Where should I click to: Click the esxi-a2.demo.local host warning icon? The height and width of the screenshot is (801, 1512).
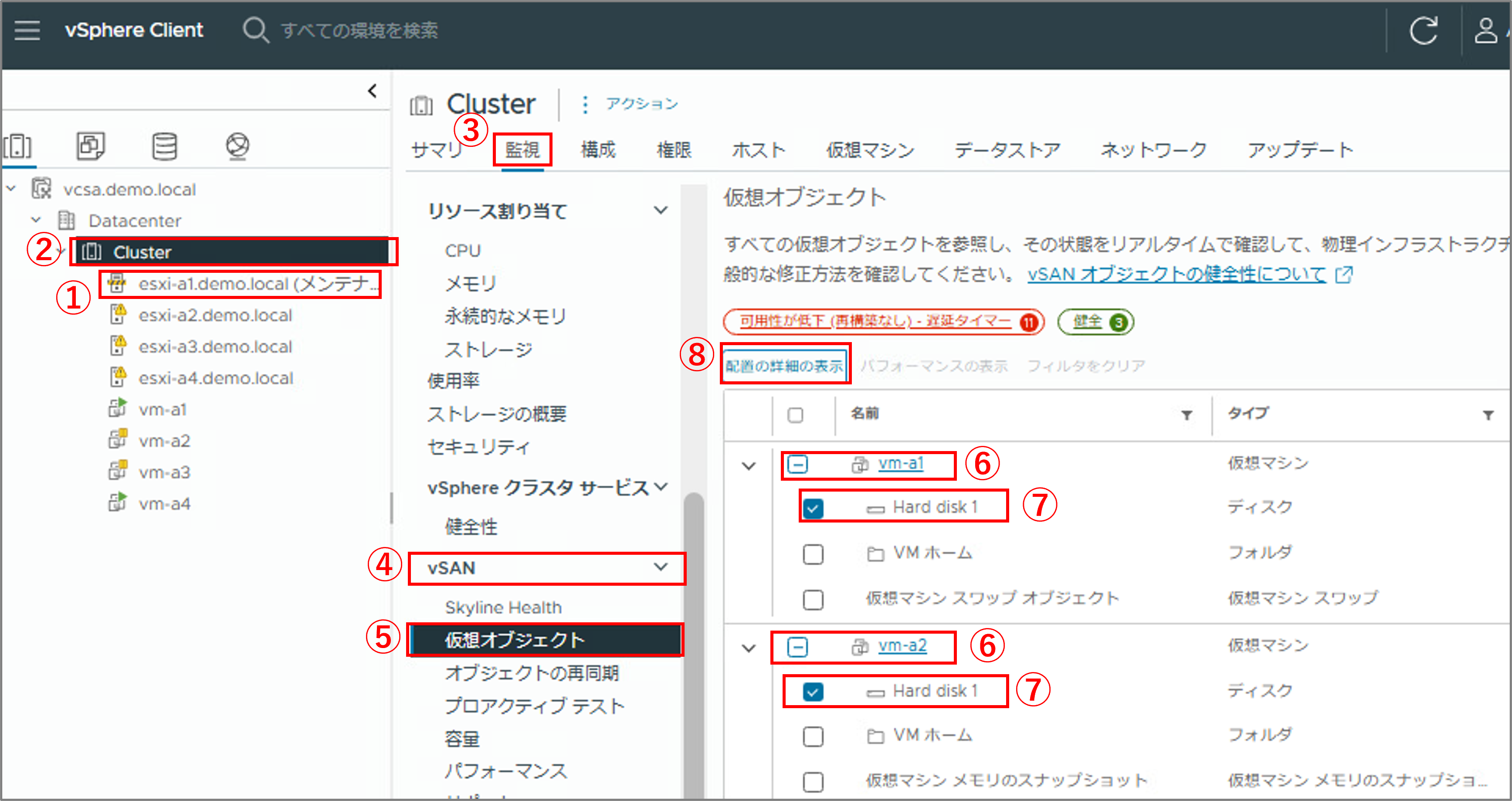[117, 315]
